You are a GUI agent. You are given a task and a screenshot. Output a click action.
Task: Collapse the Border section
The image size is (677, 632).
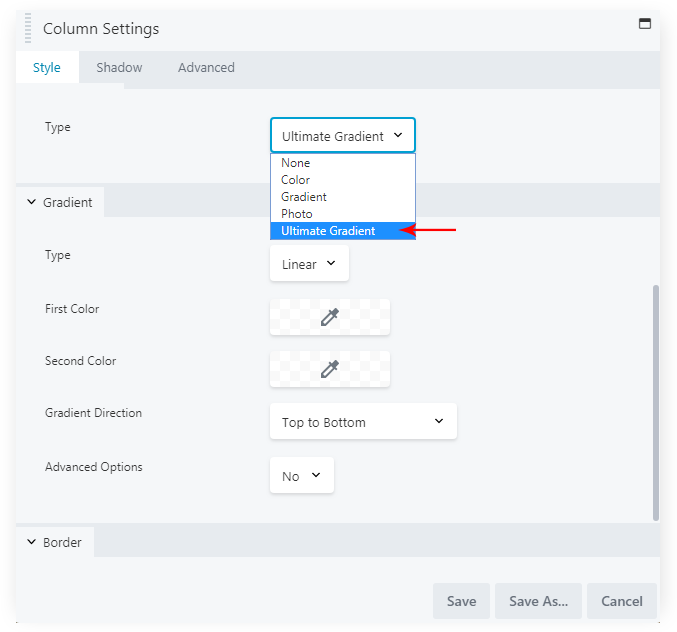[54, 542]
